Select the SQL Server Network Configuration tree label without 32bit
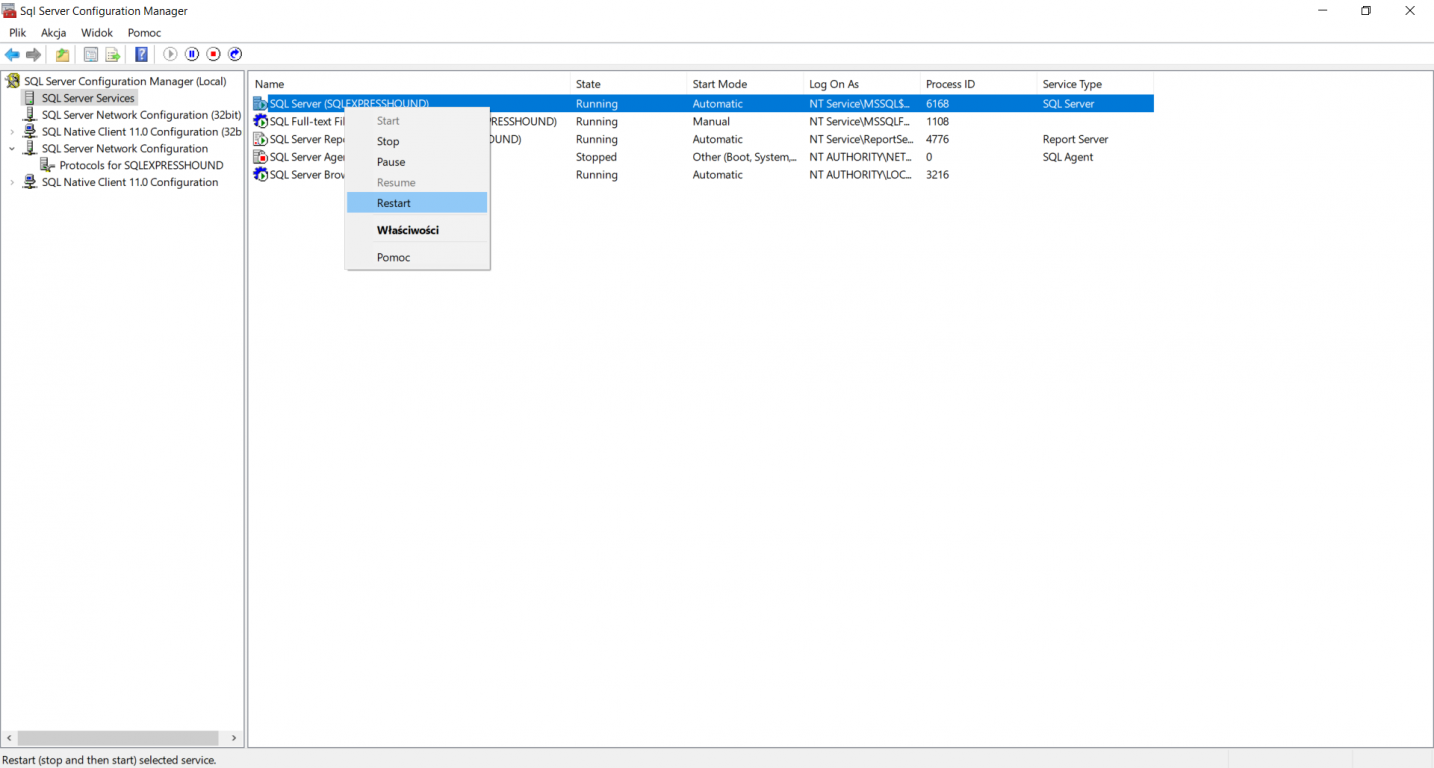Image resolution: width=1434 pixels, height=768 pixels. click(x=125, y=149)
